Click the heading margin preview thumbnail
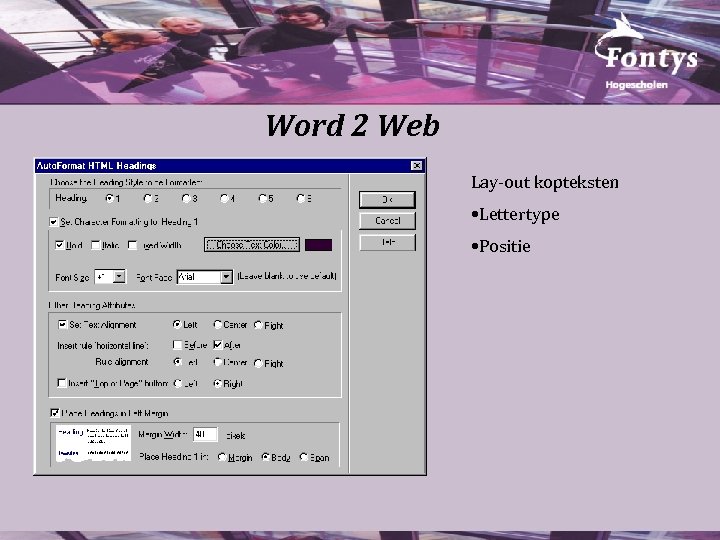The image size is (720, 540). click(x=93, y=443)
